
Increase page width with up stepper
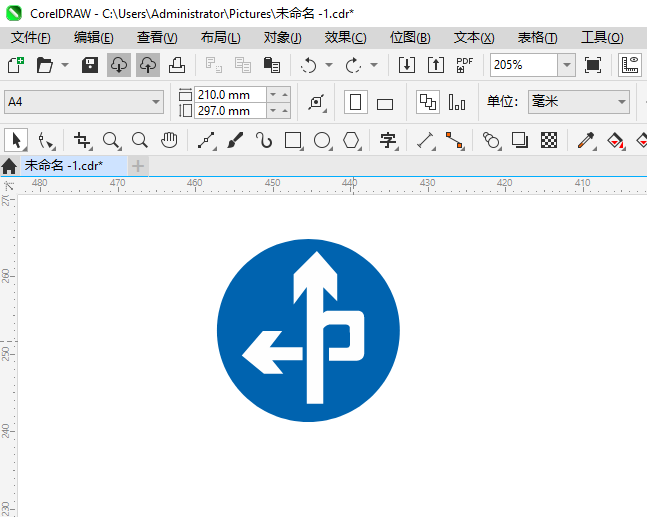point(285,94)
